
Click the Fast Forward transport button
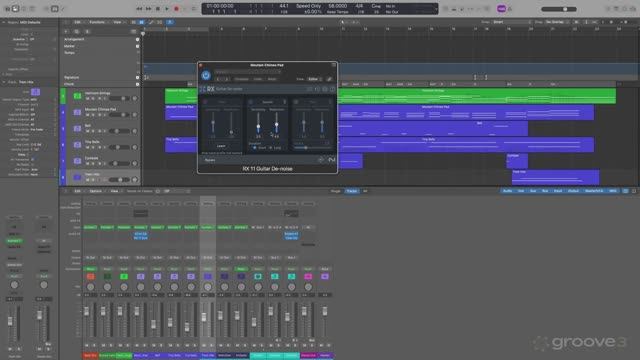click(x=149, y=9)
